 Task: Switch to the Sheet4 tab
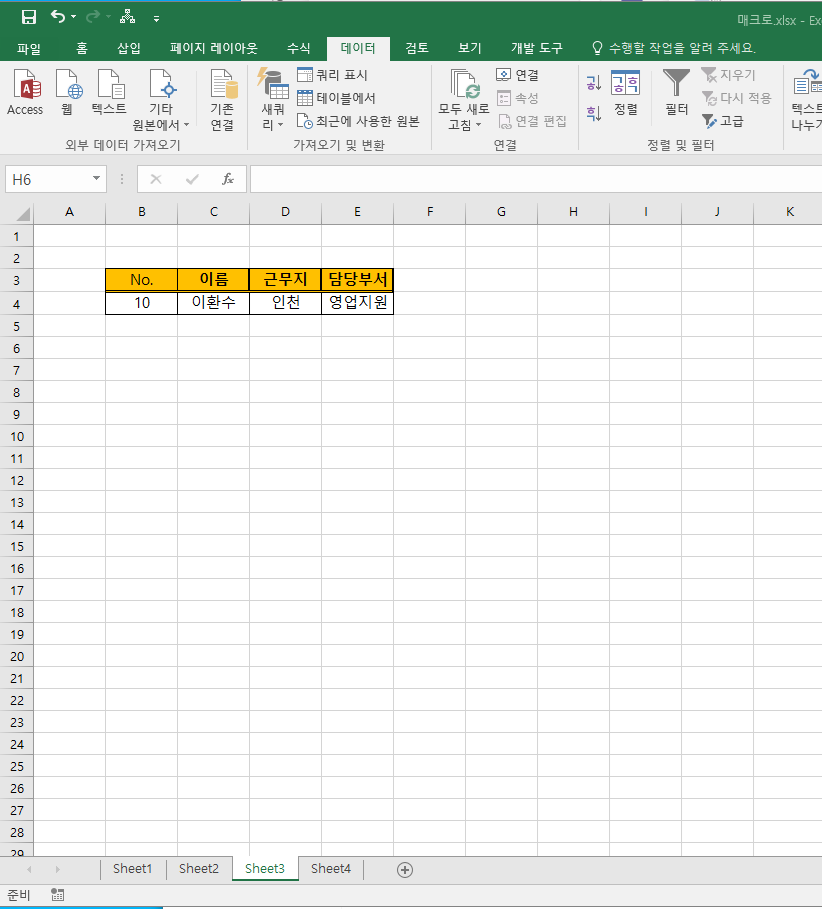(330, 868)
